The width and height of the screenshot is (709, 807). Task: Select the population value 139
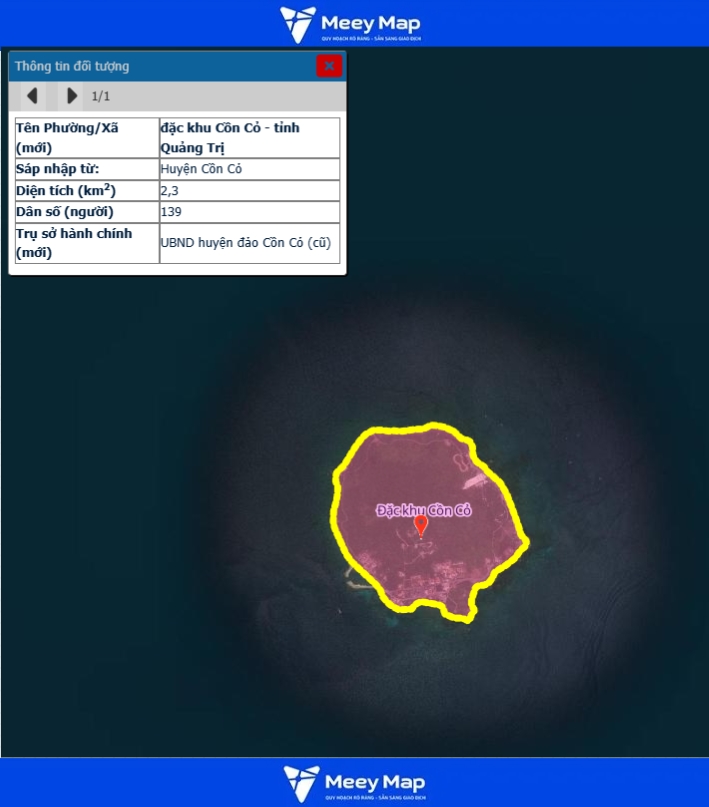(x=249, y=212)
